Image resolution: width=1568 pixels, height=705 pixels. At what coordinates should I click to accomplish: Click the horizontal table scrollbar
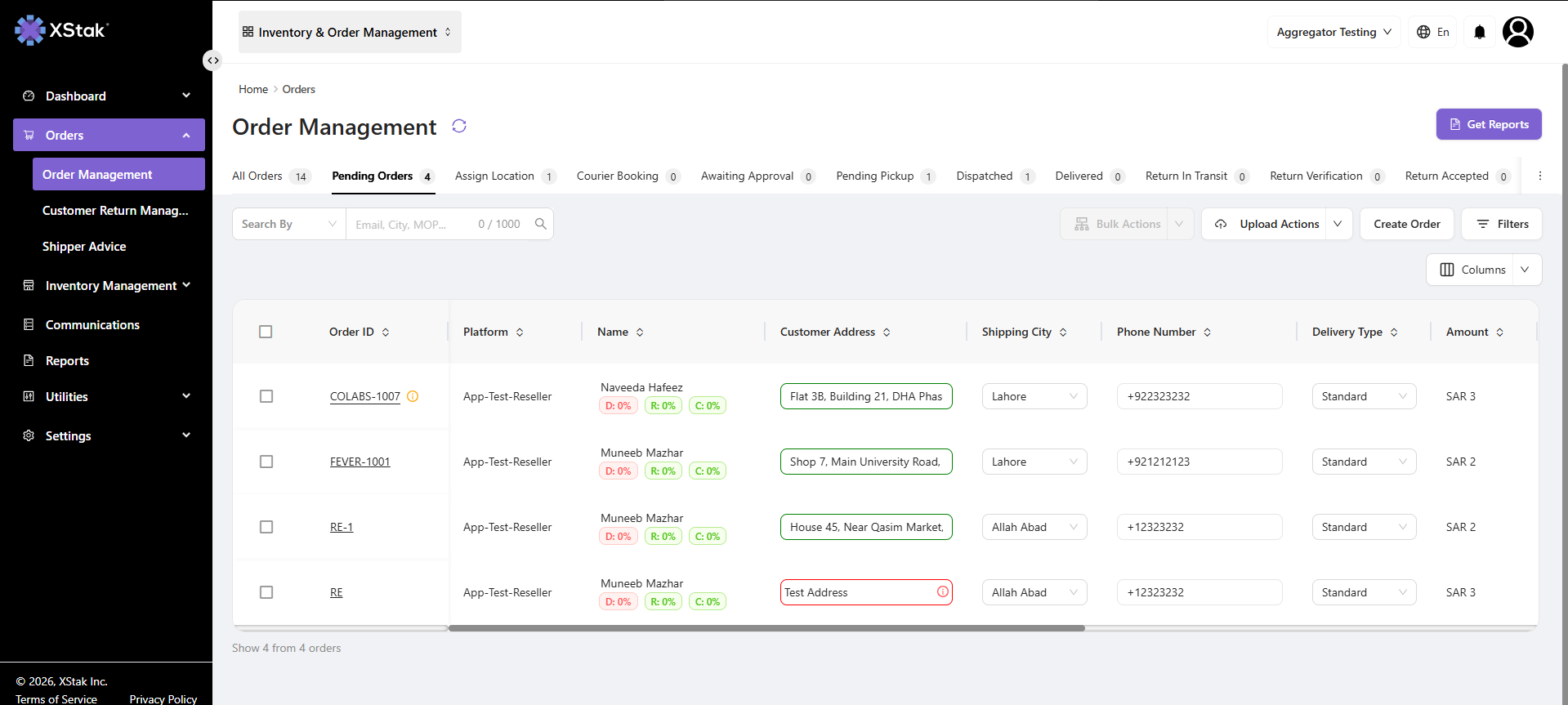[766, 628]
